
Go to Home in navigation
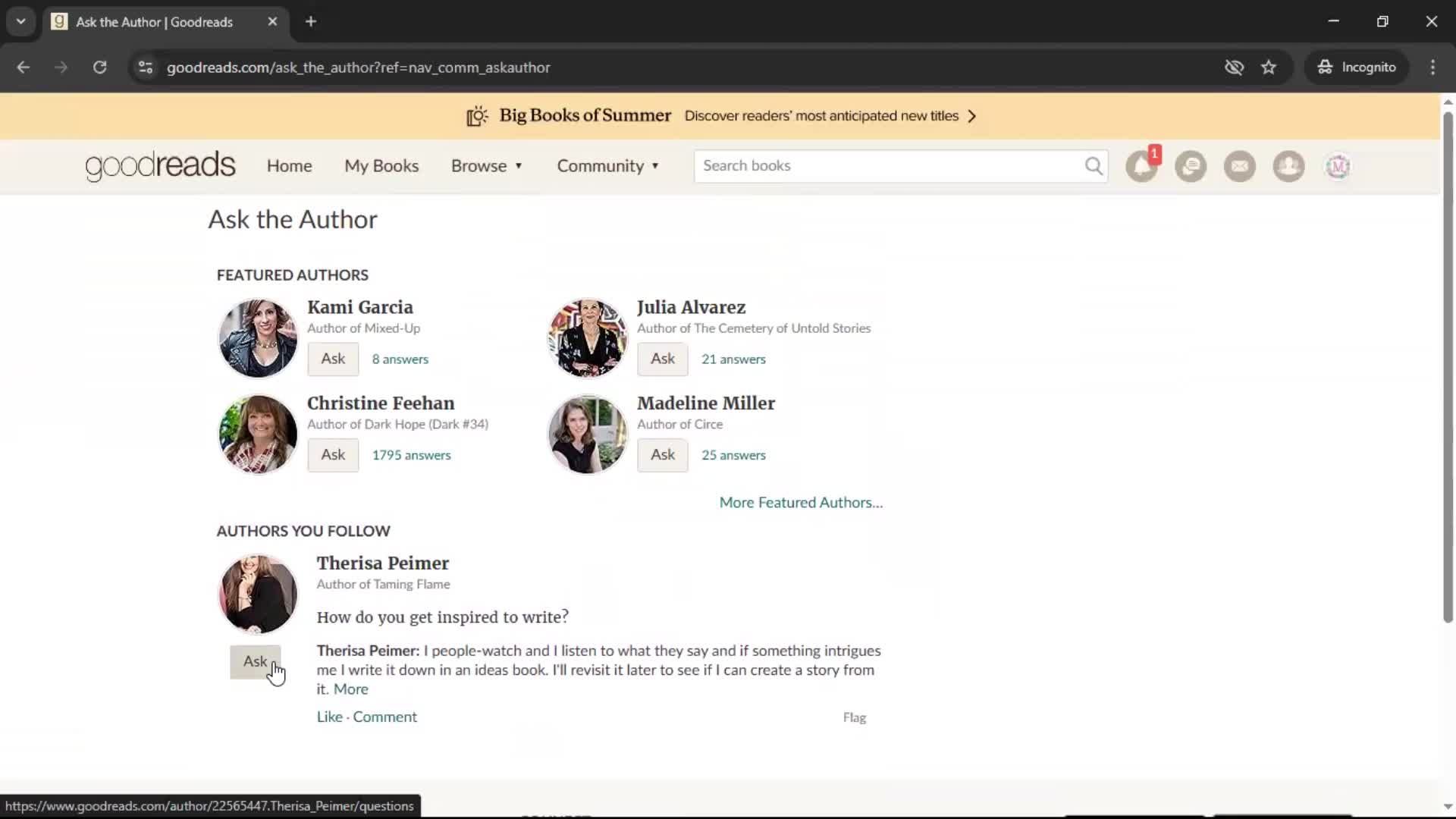tap(289, 166)
